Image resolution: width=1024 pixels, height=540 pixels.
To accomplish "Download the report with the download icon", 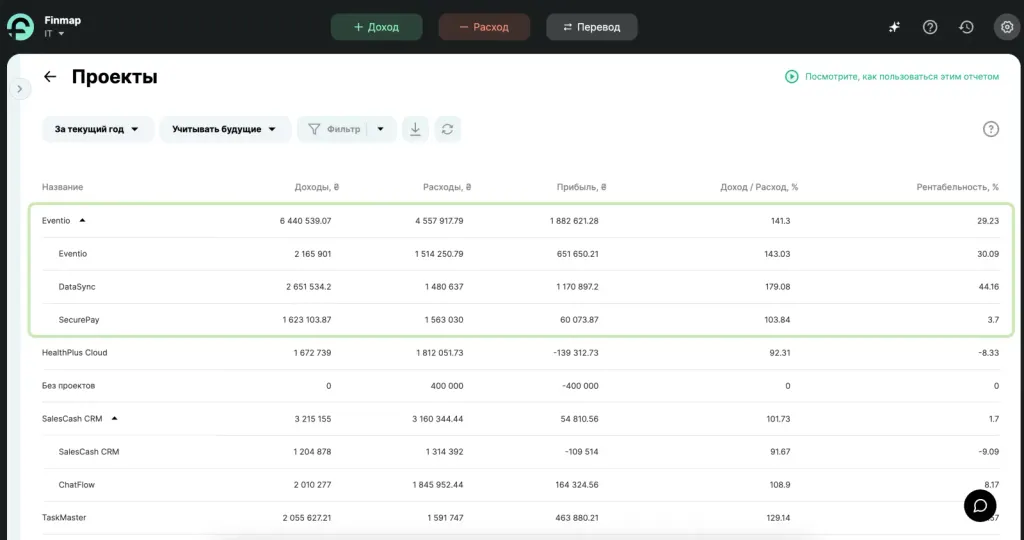I will click(415, 129).
